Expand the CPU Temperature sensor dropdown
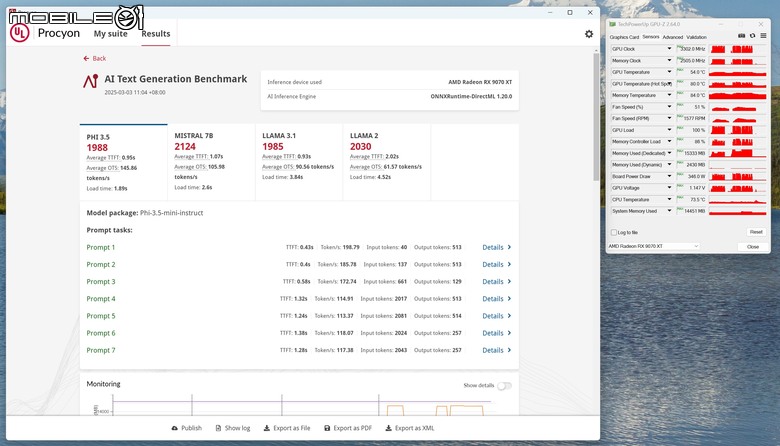This screenshot has width=780, height=446. tap(670, 199)
